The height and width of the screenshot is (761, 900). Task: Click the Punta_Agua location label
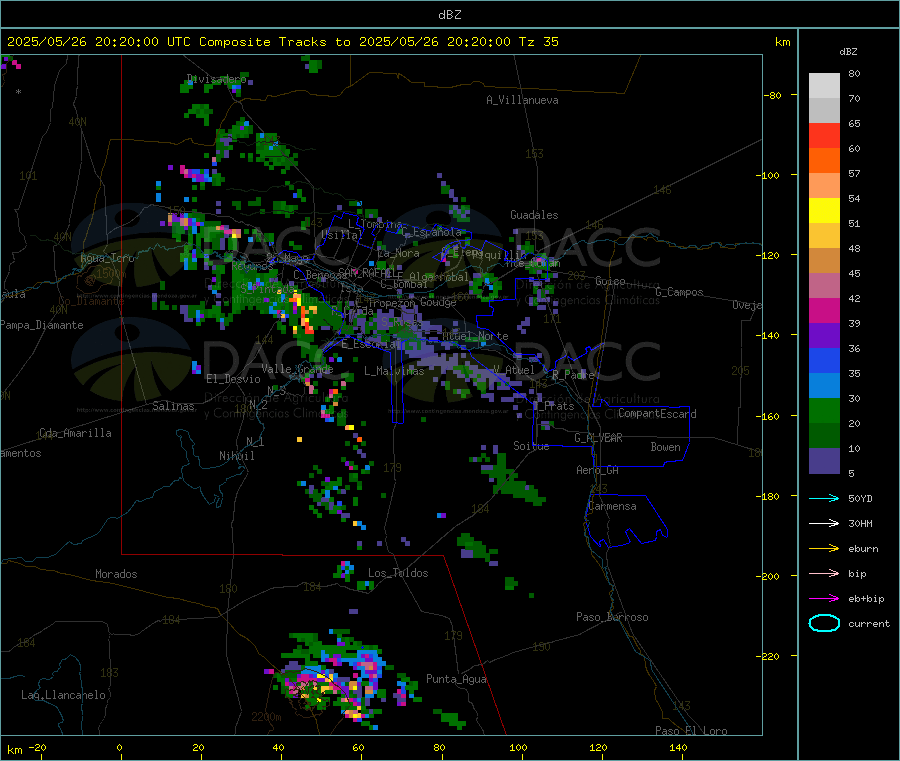tap(456, 679)
